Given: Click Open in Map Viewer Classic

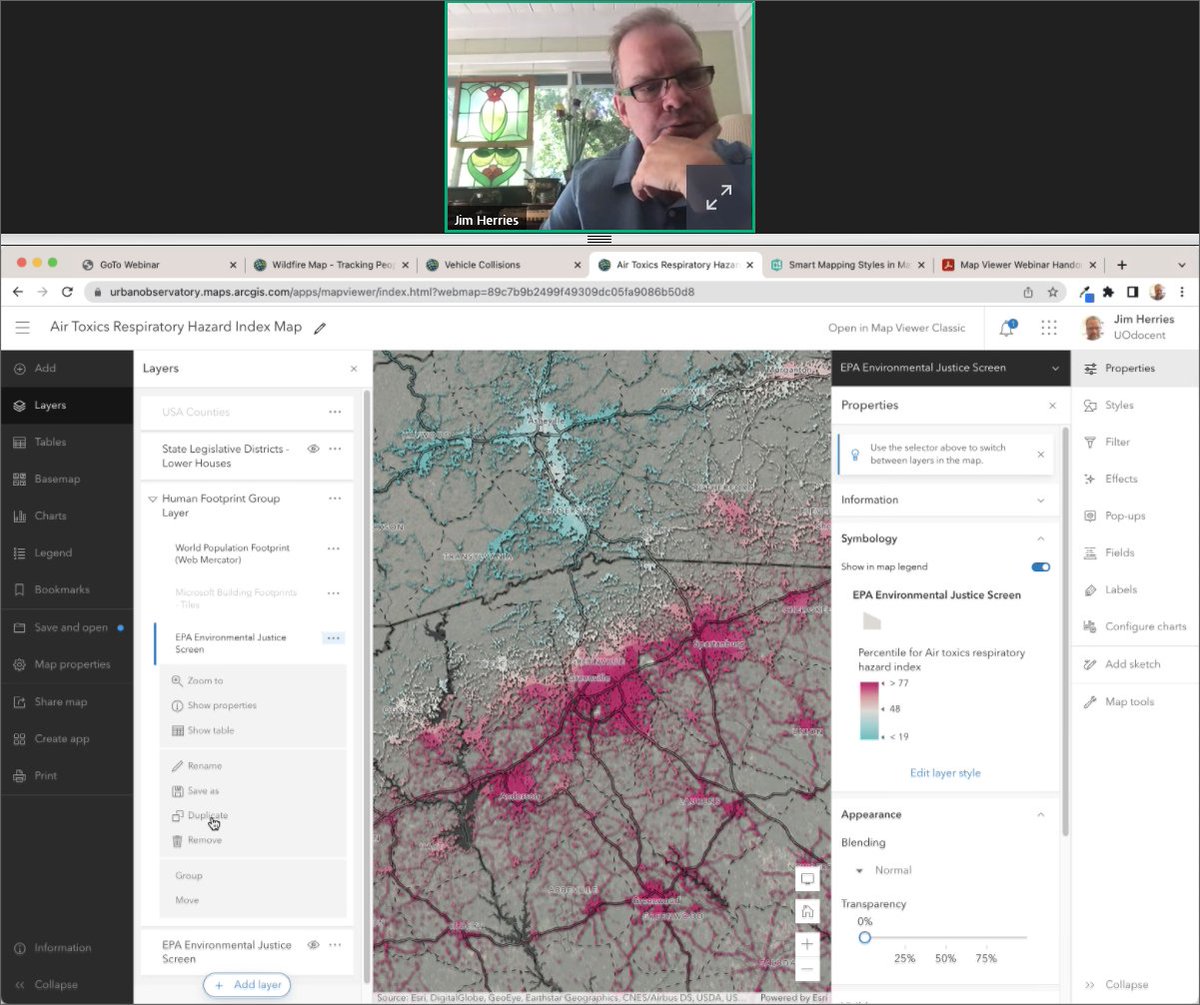Looking at the screenshot, I should click(x=896, y=328).
